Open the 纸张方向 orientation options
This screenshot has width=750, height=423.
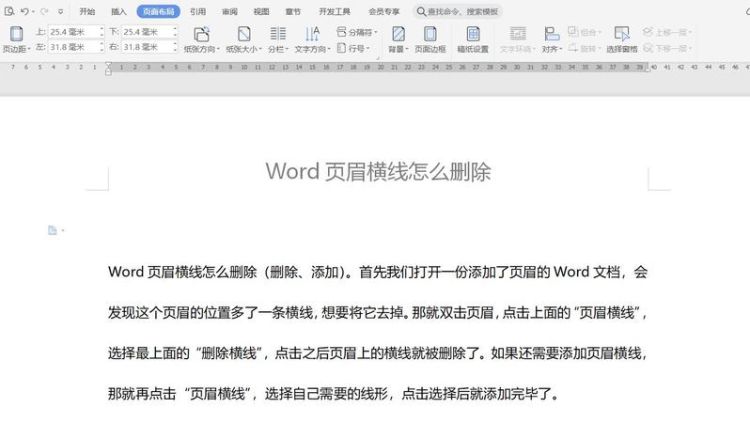pyautogui.click(x=201, y=39)
